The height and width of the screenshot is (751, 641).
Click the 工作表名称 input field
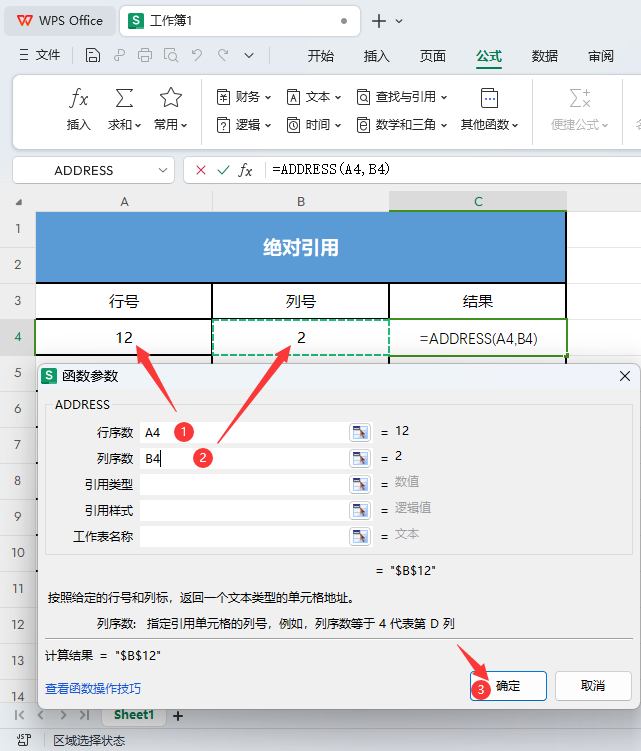(244, 536)
